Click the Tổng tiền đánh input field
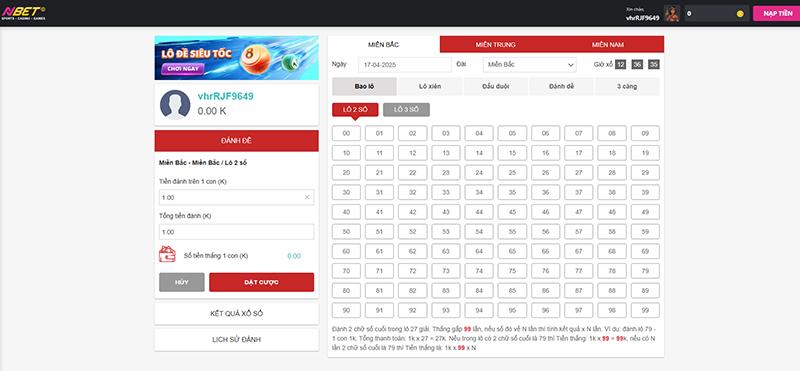The width and height of the screenshot is (800, 371). (x=236, y=232)
